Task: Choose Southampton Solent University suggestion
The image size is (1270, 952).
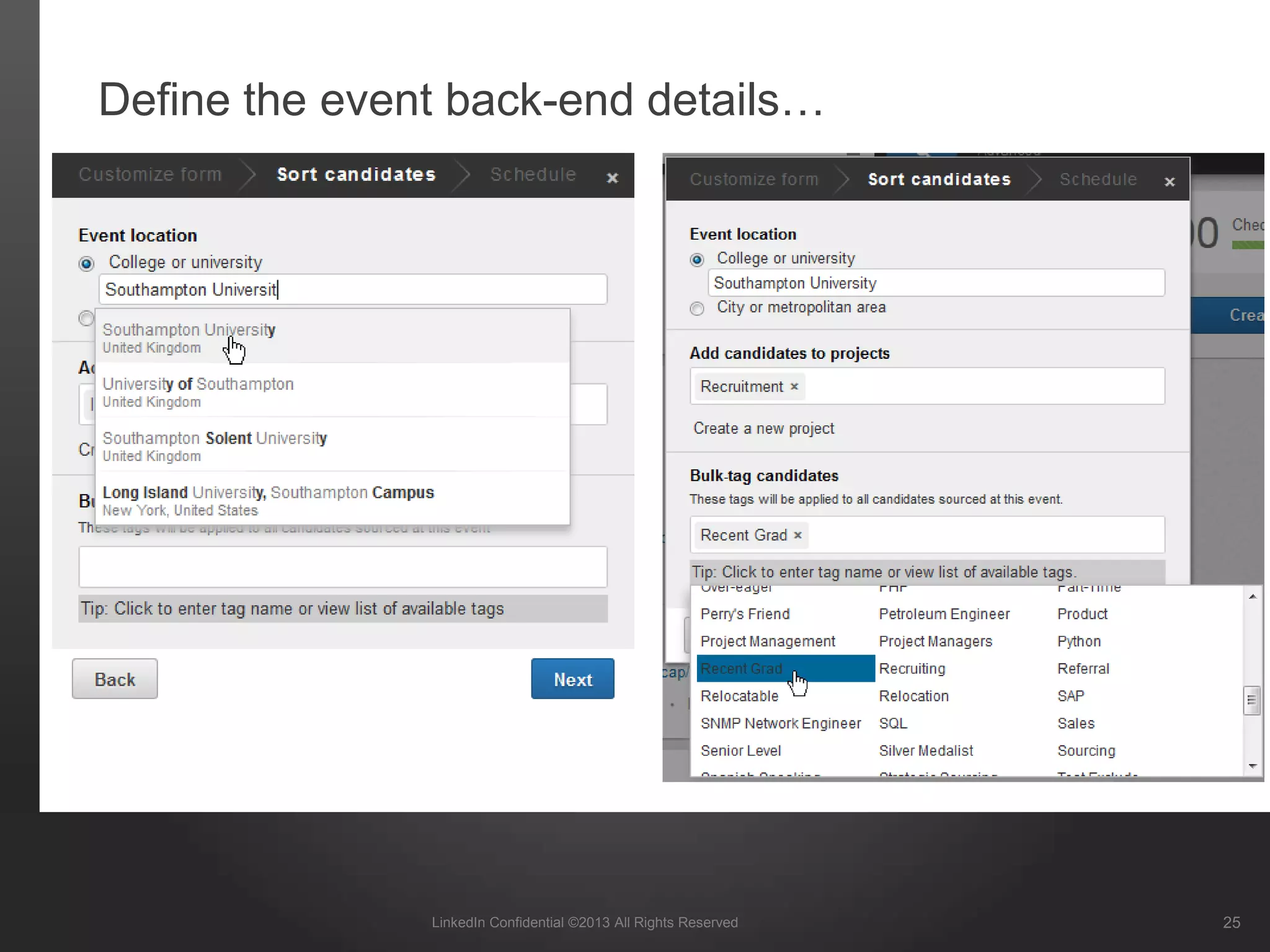Action: pos(333,446)
